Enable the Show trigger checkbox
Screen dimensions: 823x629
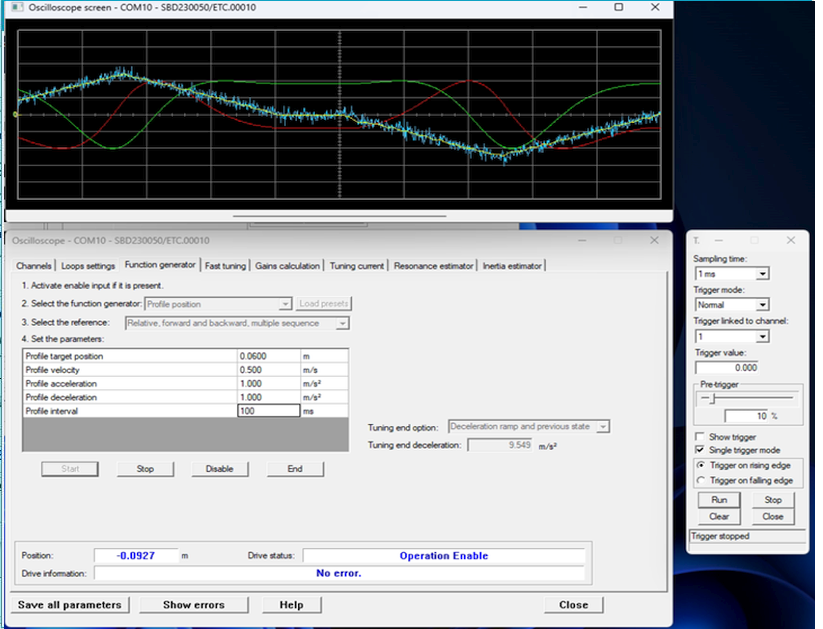pos(700,437)
